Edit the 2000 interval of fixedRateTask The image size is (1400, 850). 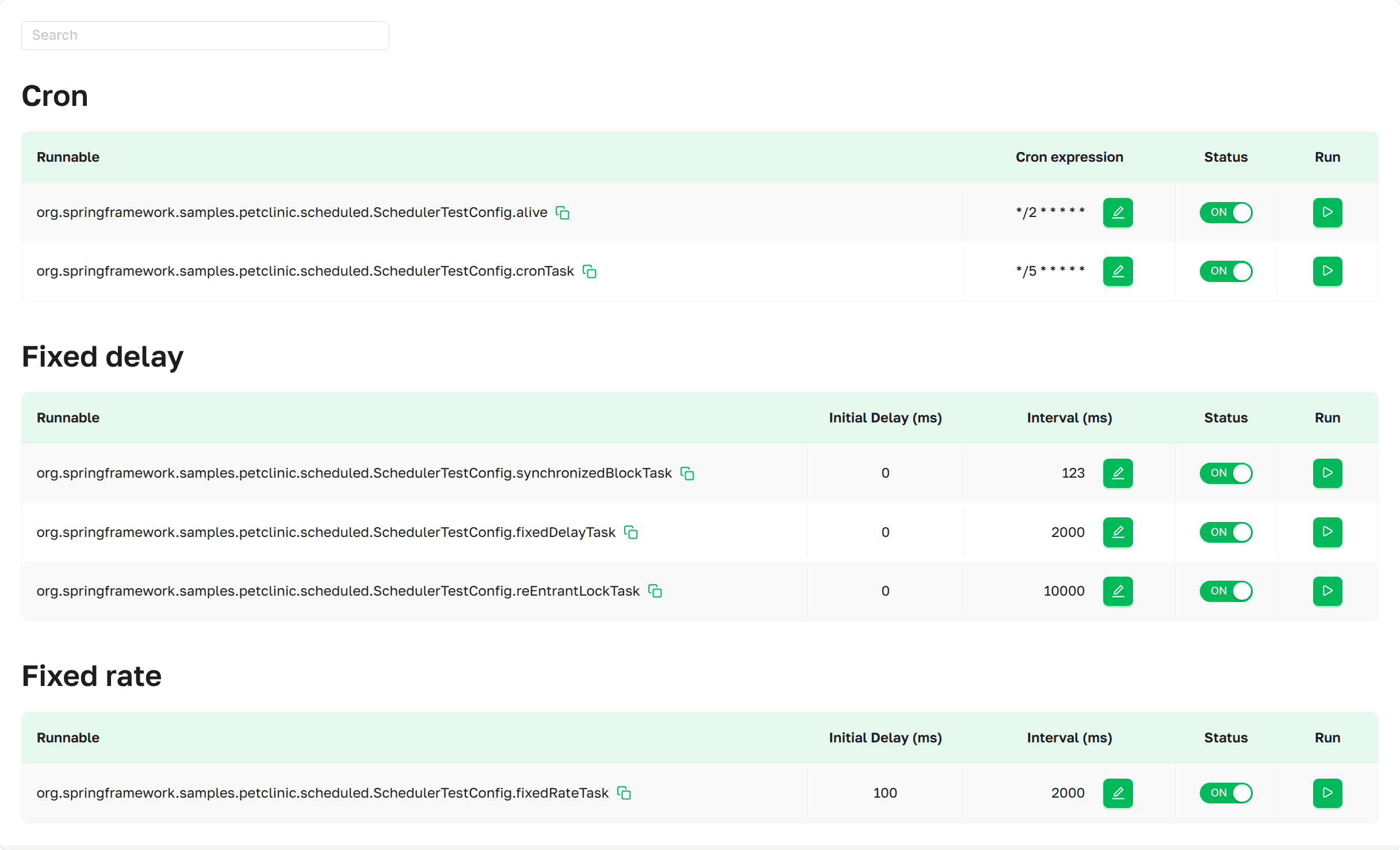1118,794
